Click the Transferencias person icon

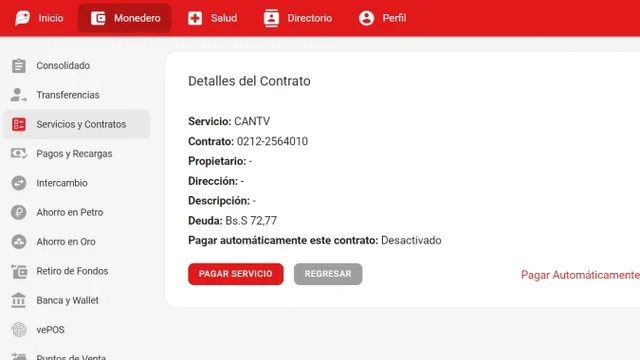(x=18, y=95)
